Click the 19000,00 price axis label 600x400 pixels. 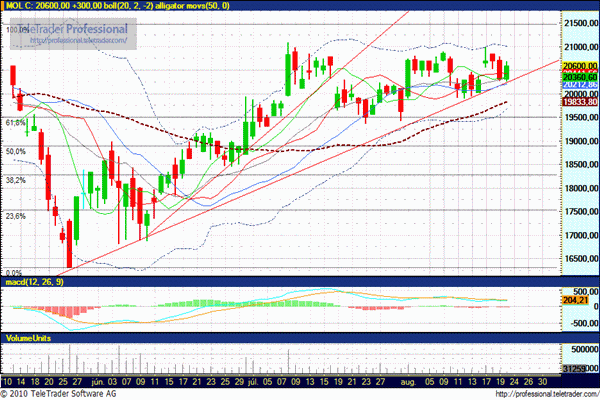581,141
